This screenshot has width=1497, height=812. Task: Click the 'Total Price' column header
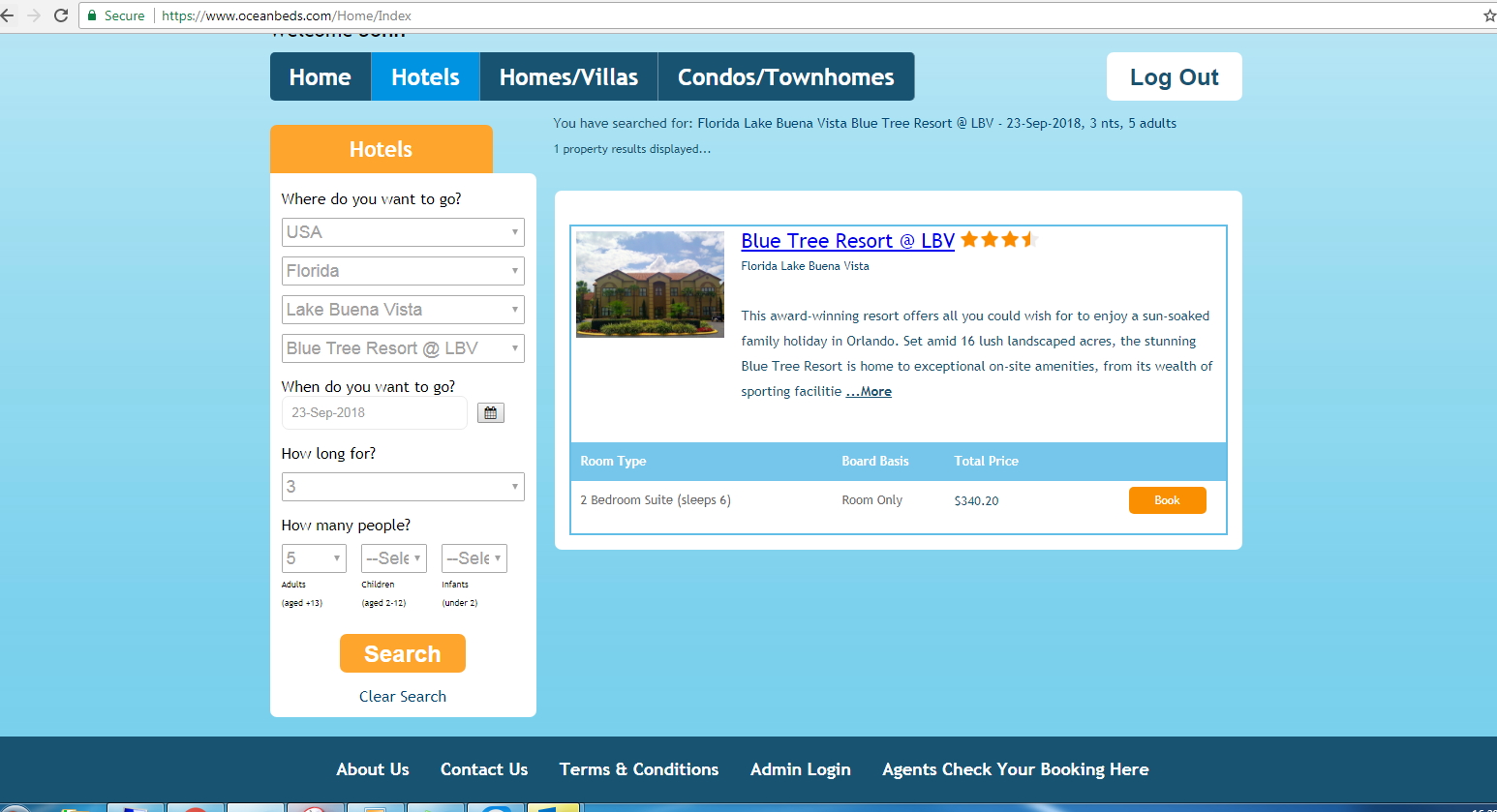987,462
